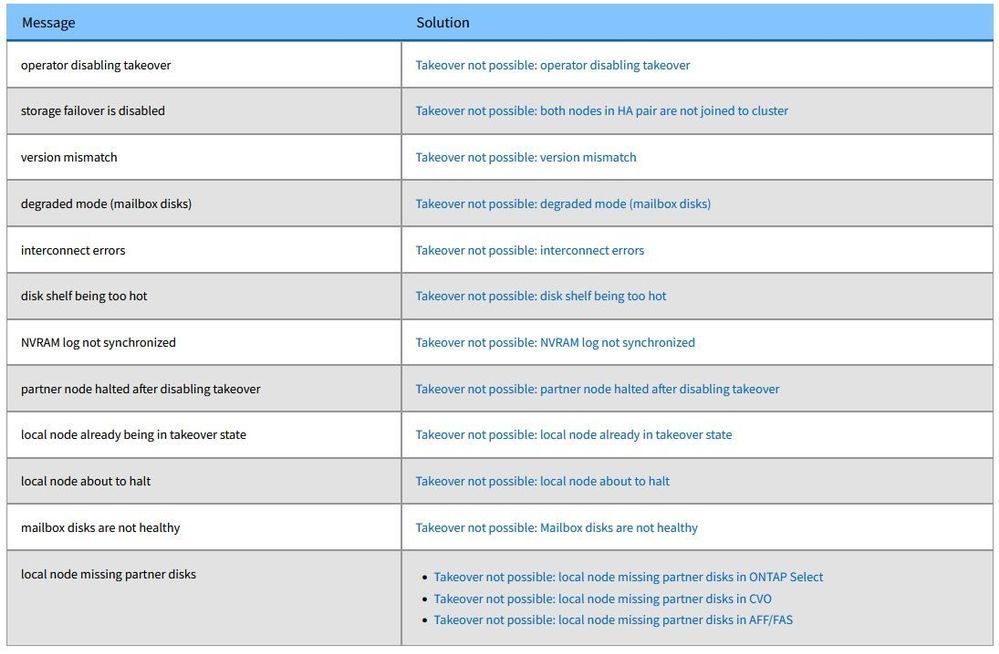Viewport: 999px width, 654px height.
Task: Open the partner node halted solution link
Action: [597, 389]
